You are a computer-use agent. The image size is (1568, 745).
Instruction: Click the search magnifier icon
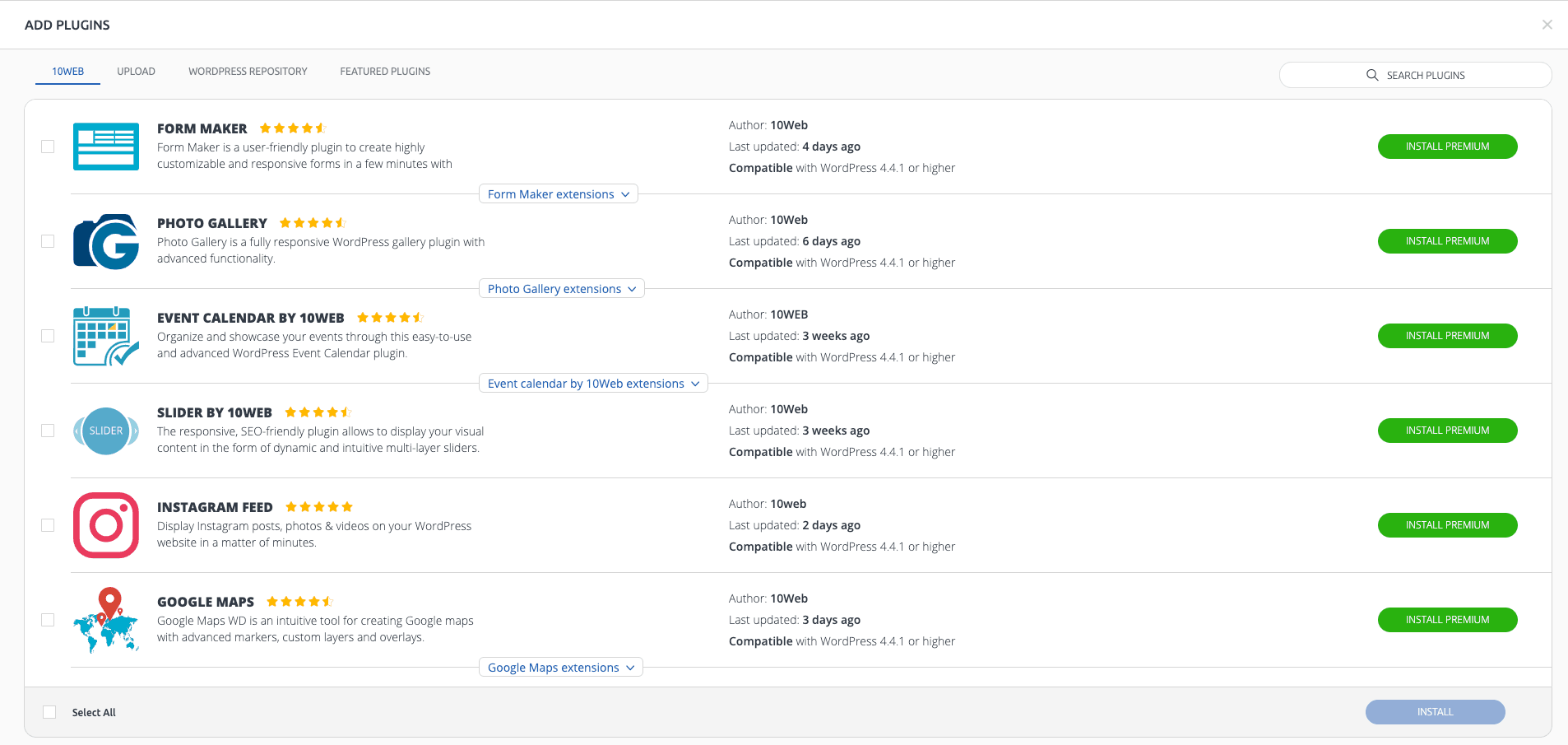1372,75
